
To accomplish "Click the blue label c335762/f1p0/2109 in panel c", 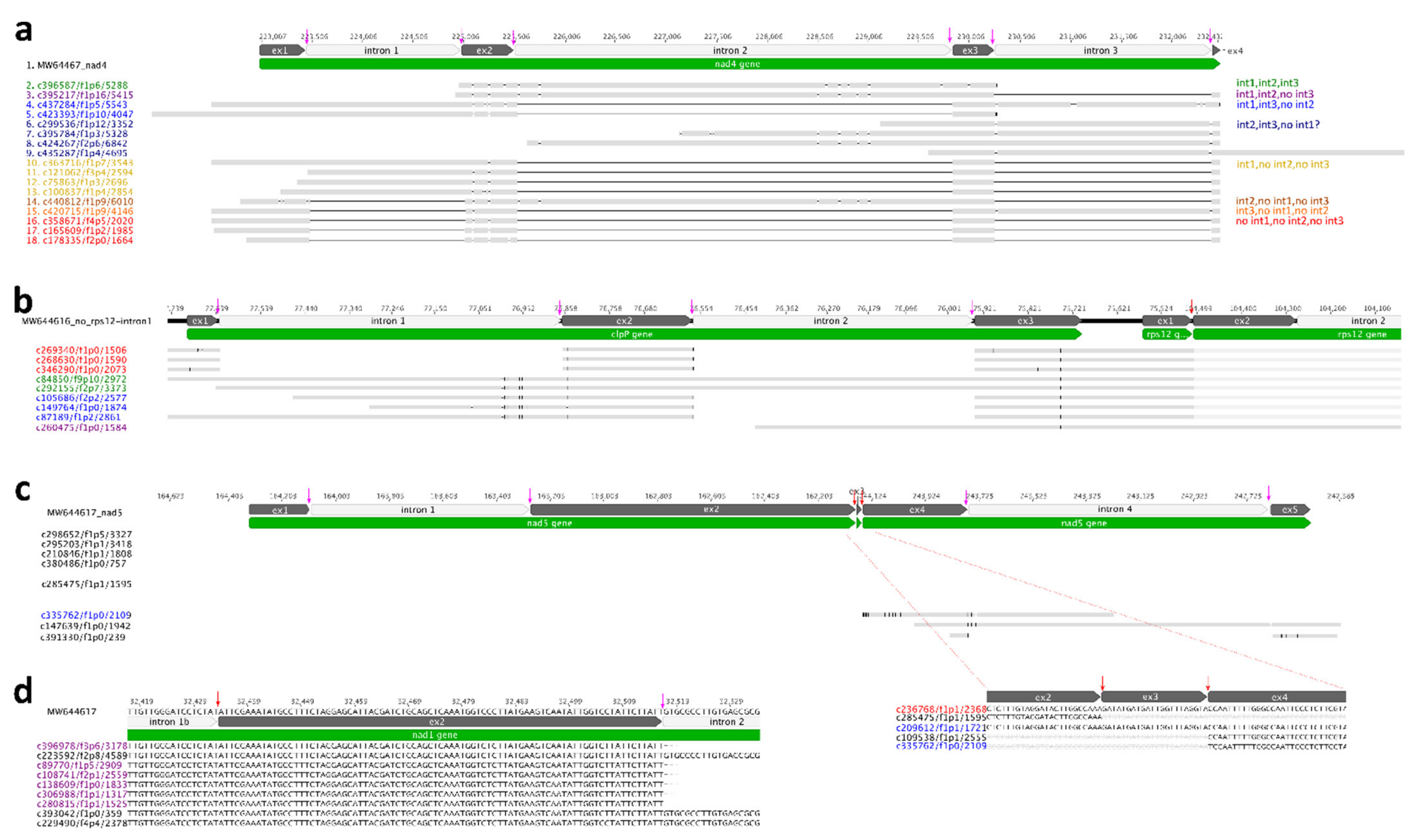I will pos(86,615).
